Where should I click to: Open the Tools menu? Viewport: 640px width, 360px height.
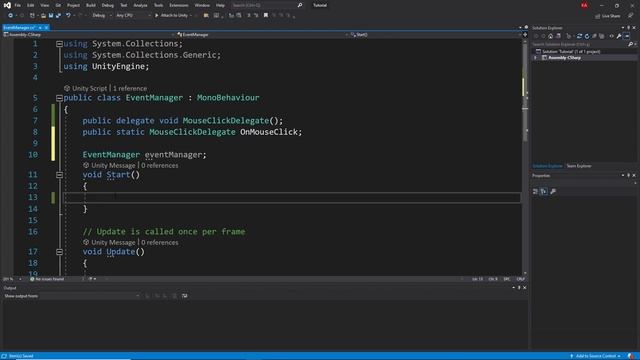pyautogui.click(x=158, y=5)
